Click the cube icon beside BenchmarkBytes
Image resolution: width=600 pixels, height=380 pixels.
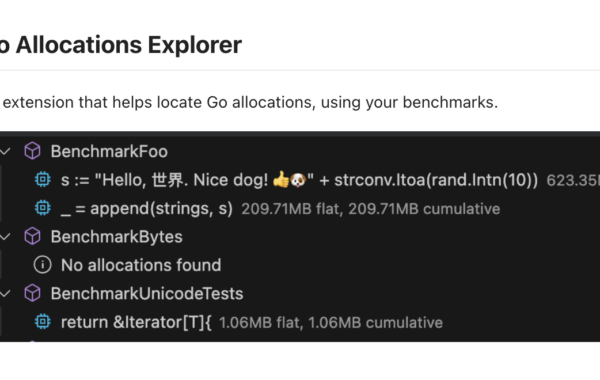[33, 236]
